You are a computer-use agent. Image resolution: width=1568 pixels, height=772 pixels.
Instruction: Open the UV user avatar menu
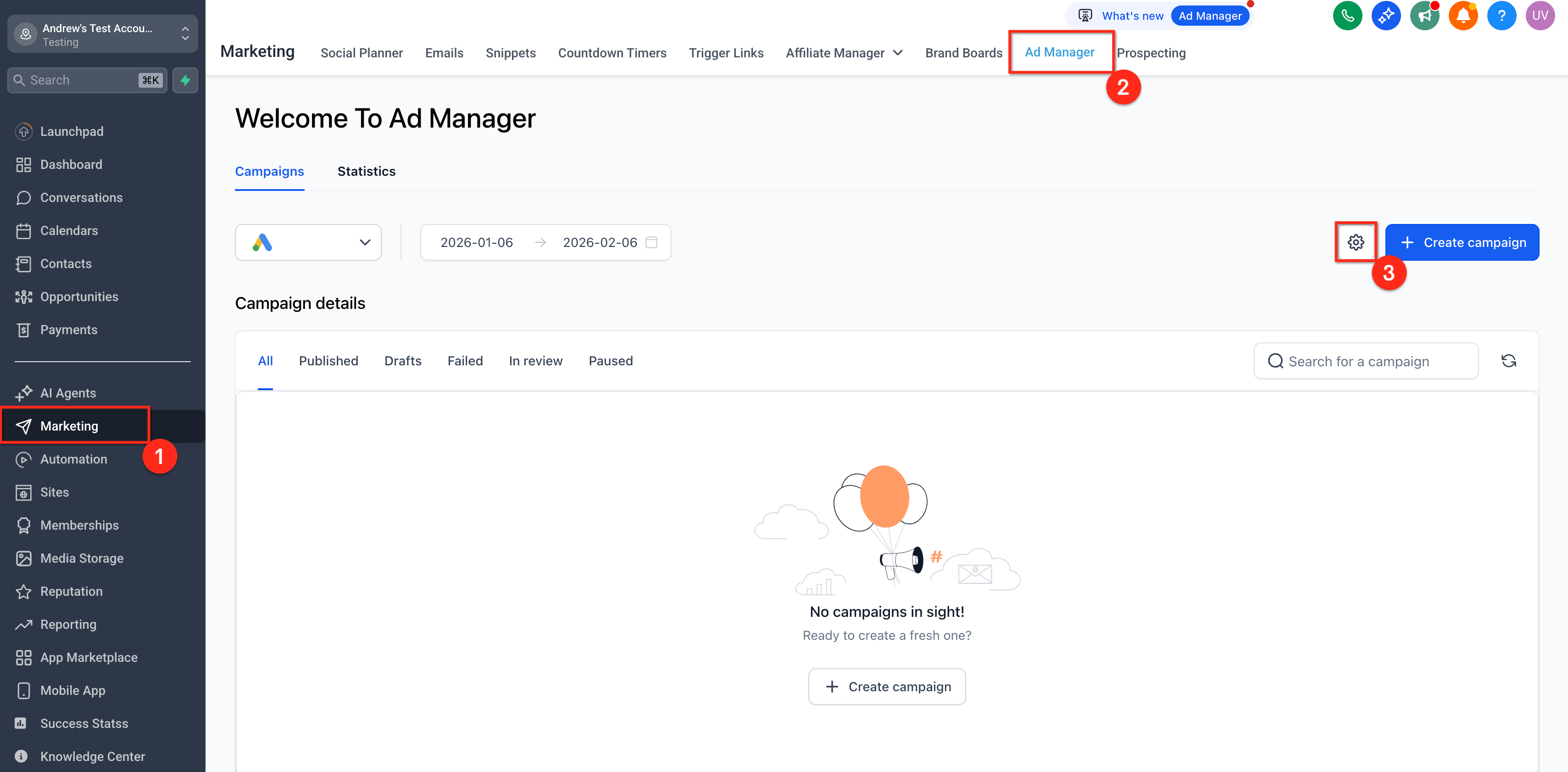coord(1540,16)
